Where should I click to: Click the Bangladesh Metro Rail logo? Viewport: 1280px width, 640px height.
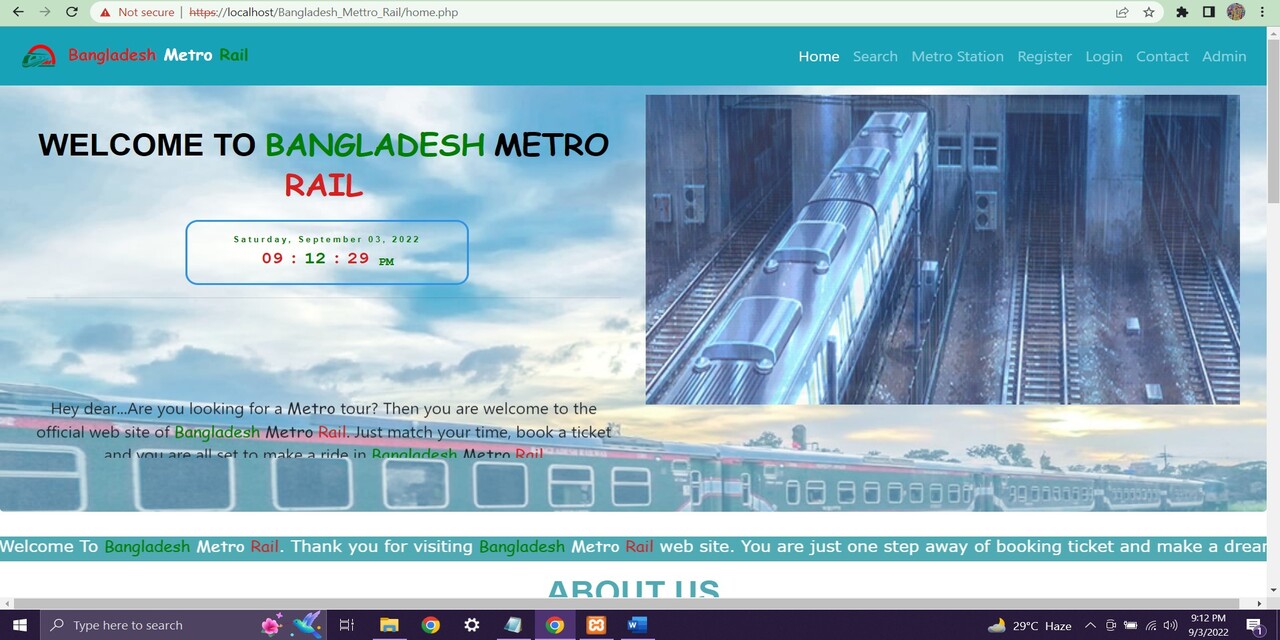(39, 56)
